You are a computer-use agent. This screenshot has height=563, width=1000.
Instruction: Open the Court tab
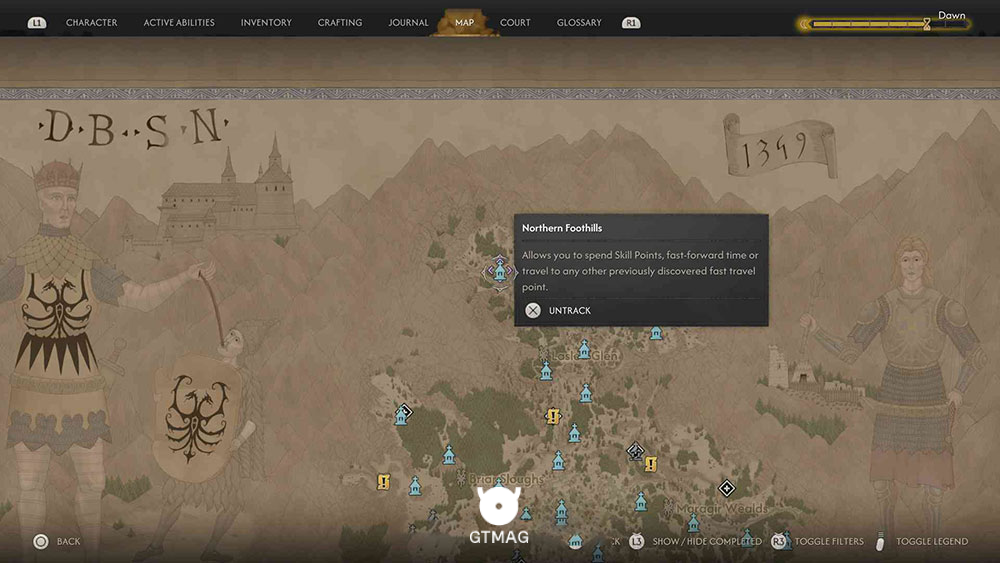(x=515, y=22)
